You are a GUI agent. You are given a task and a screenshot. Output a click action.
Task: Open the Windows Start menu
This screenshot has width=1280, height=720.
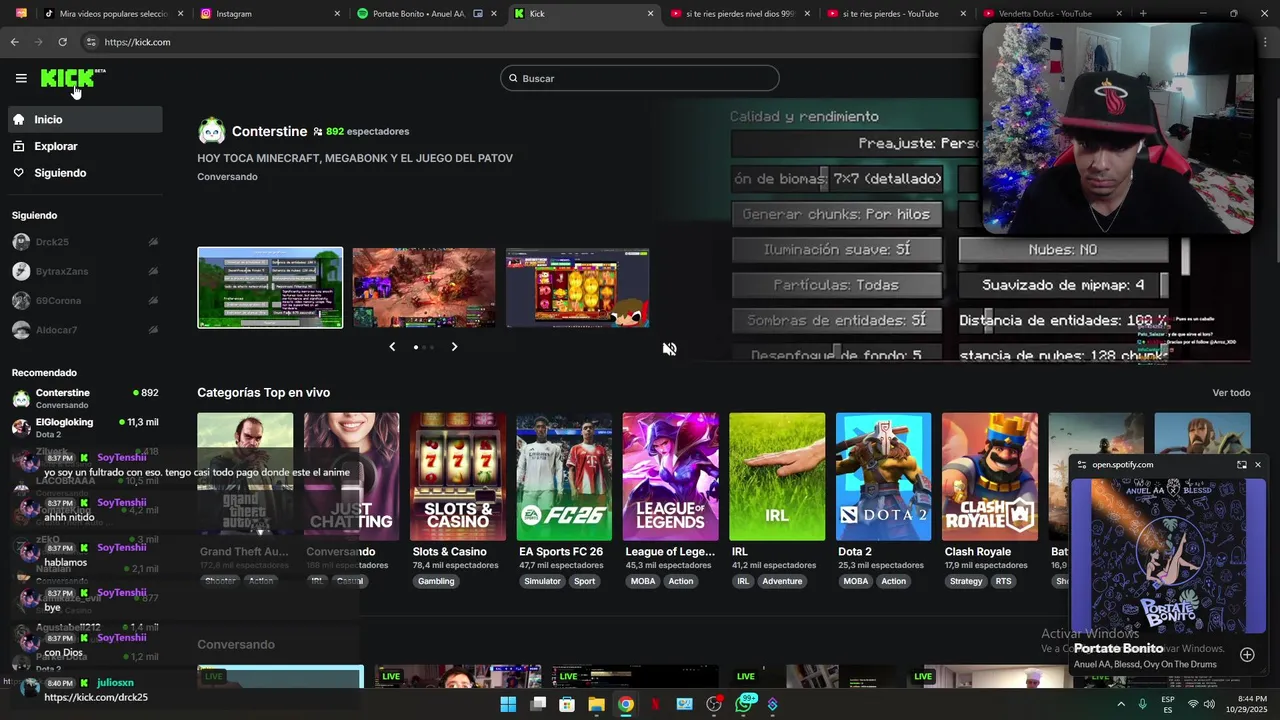click(508, 704)
